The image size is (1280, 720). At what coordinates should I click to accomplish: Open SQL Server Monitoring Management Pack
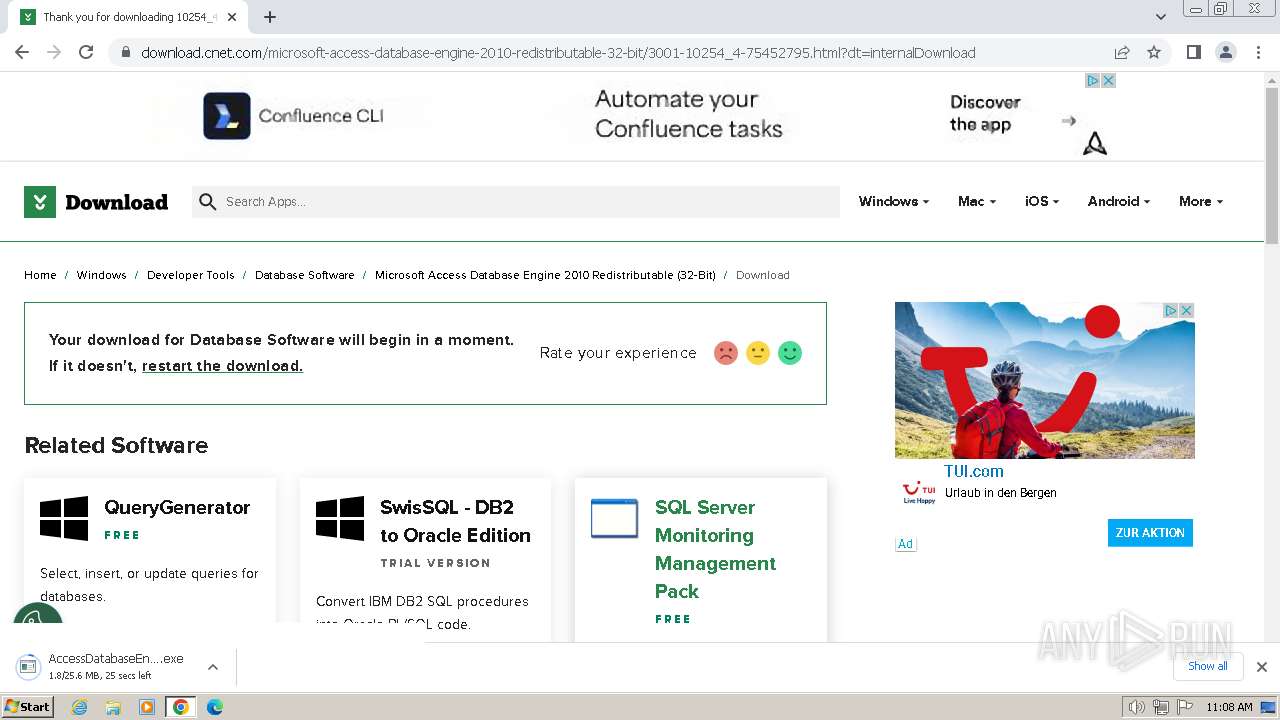[715, 549]
